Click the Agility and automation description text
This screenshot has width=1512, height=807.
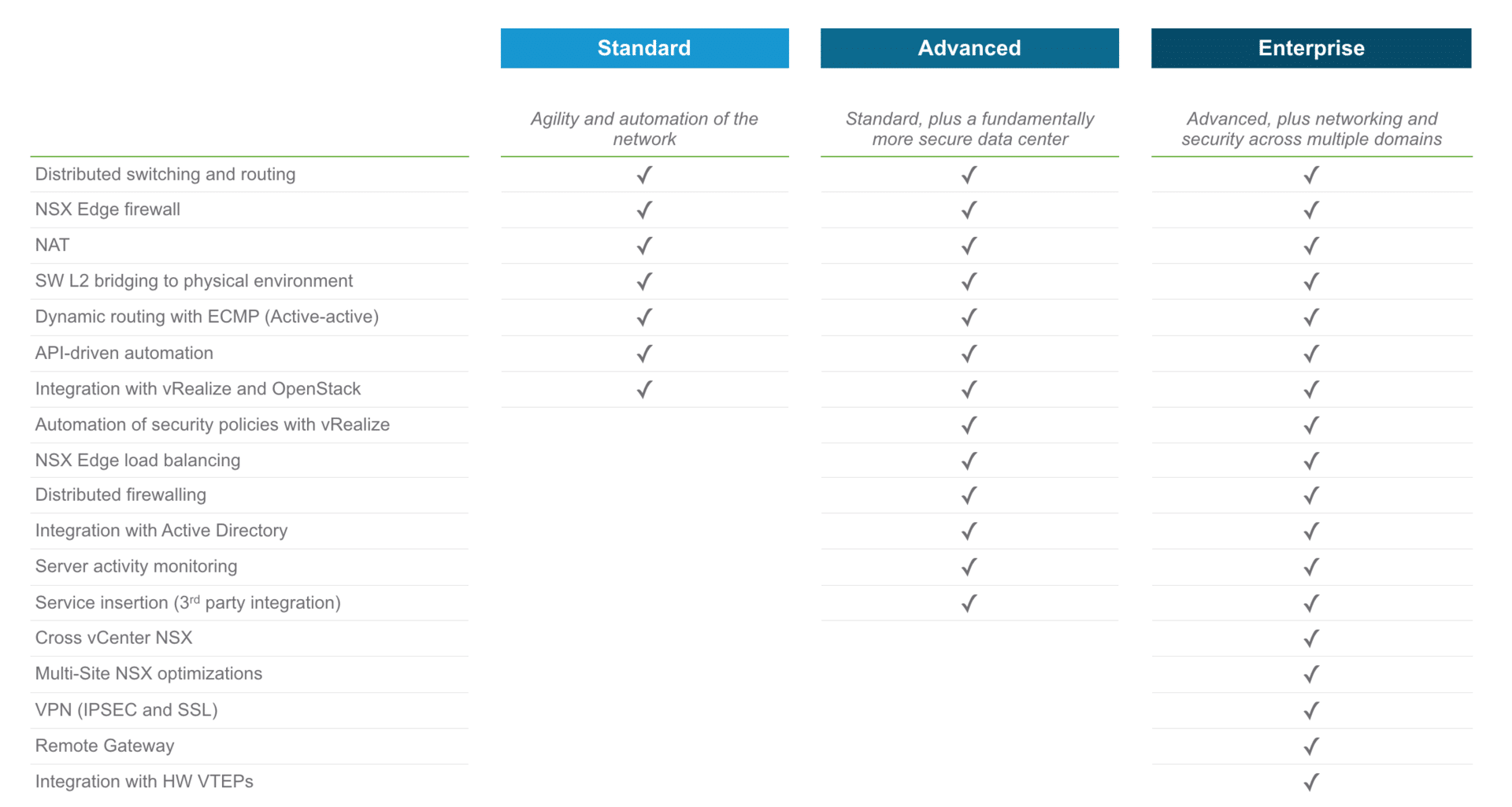[x=644, y=129]
